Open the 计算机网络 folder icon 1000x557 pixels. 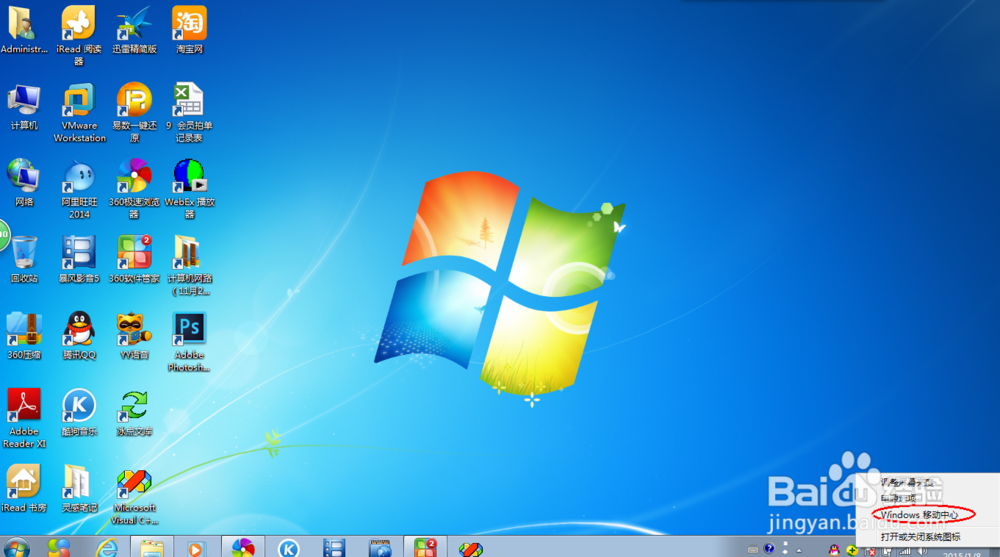(189, 265)
